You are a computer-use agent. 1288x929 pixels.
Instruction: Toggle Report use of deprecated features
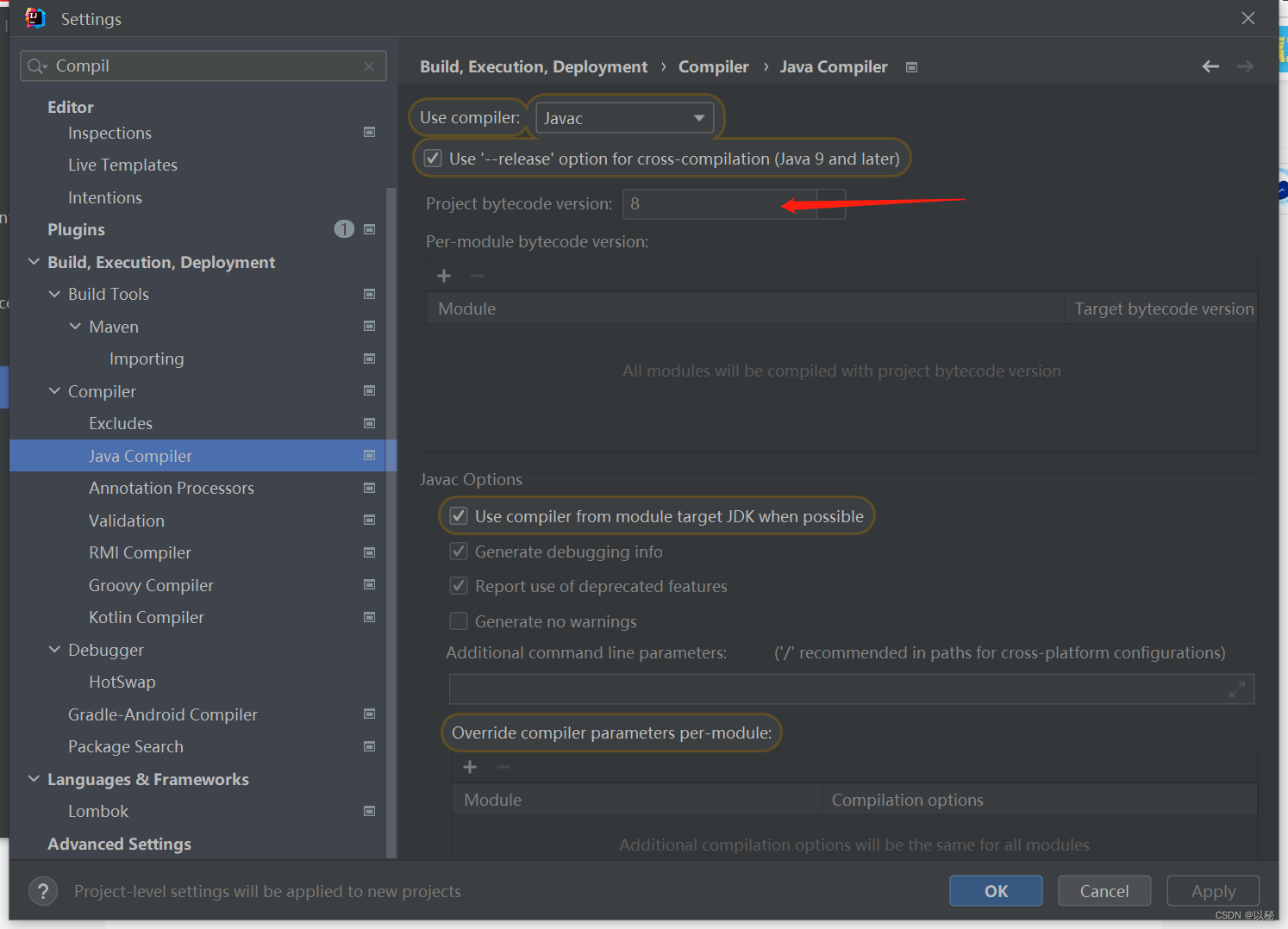(x=459, y=586)
